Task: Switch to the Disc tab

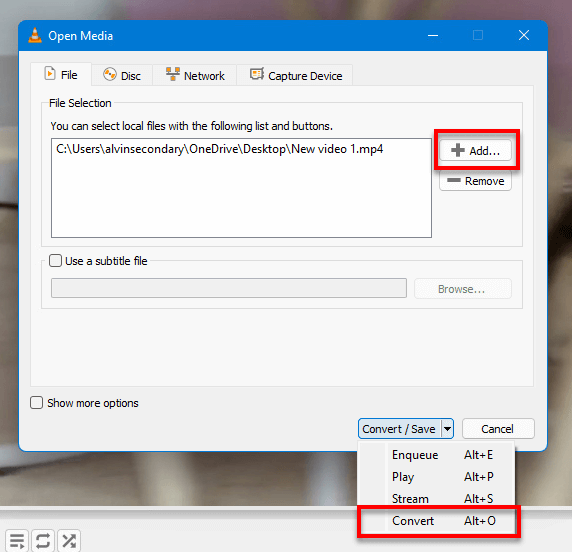Action: coord(122,76)
